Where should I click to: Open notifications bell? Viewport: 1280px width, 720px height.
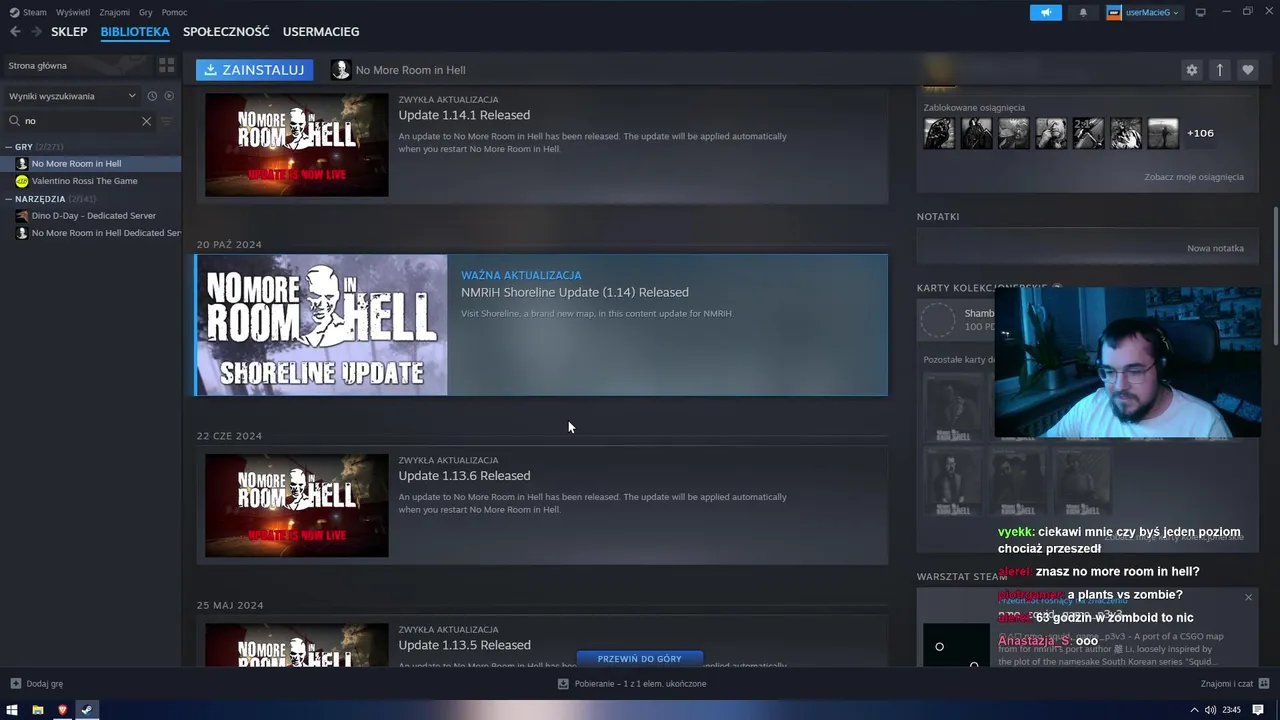1083,12
